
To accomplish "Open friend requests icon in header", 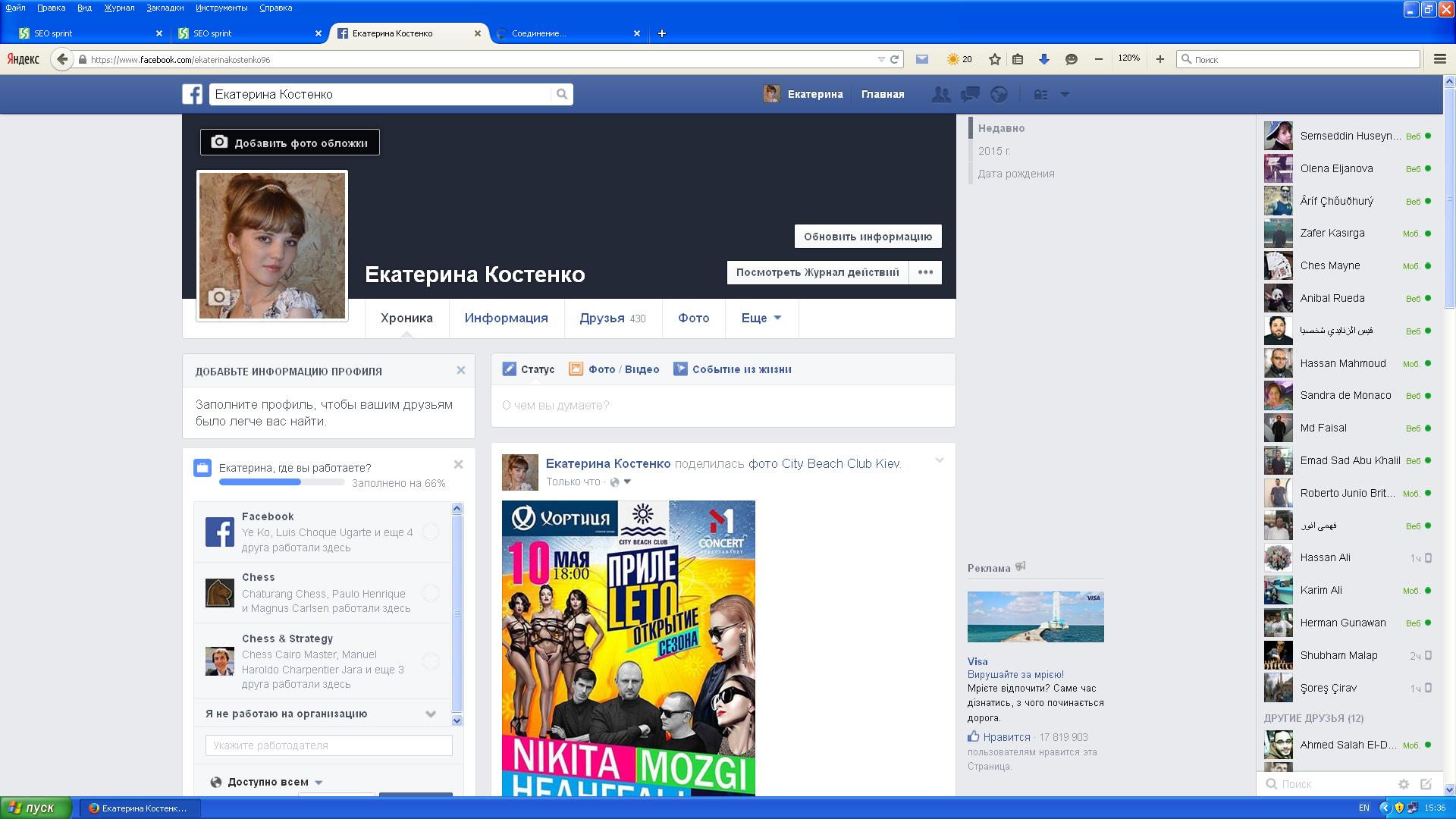I will pos(940,94).
